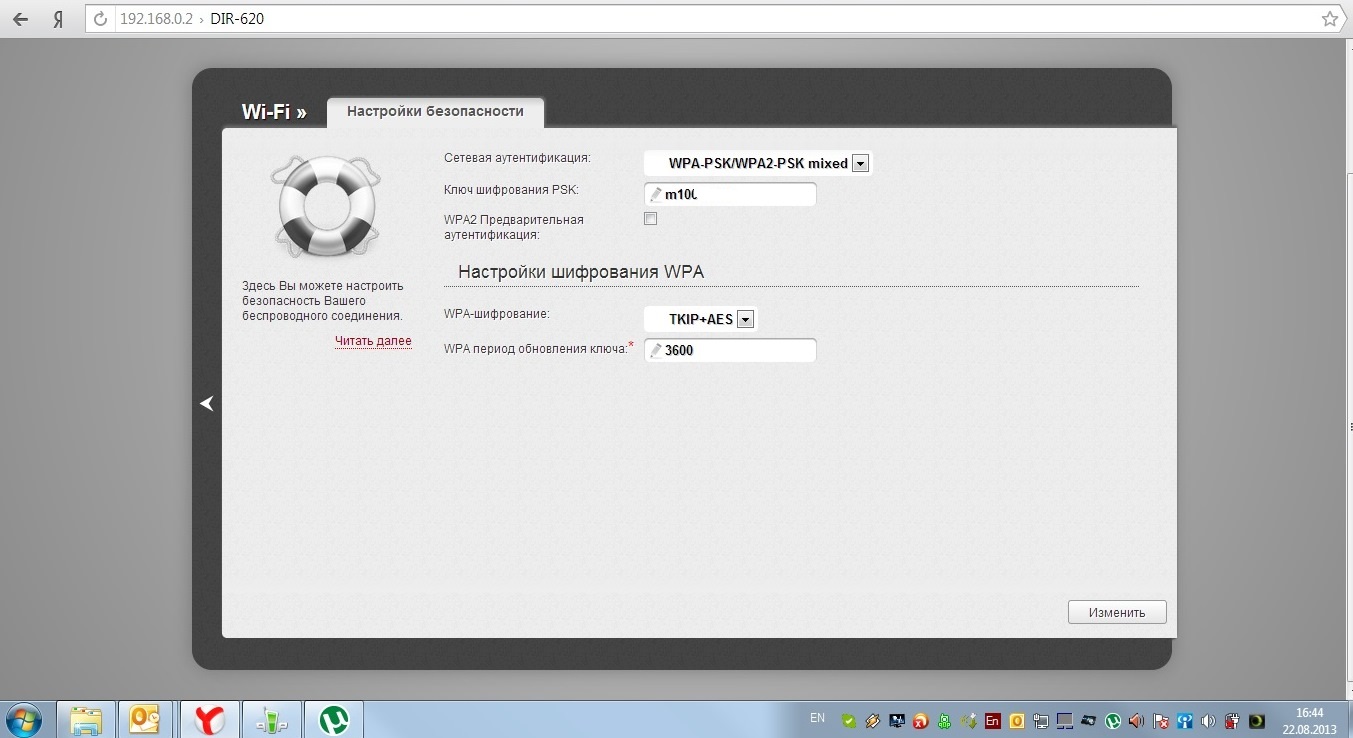The image size is (1353, 738).
Task: Click the power plug battery tray icon
Action: click(x=1233, y=720)
